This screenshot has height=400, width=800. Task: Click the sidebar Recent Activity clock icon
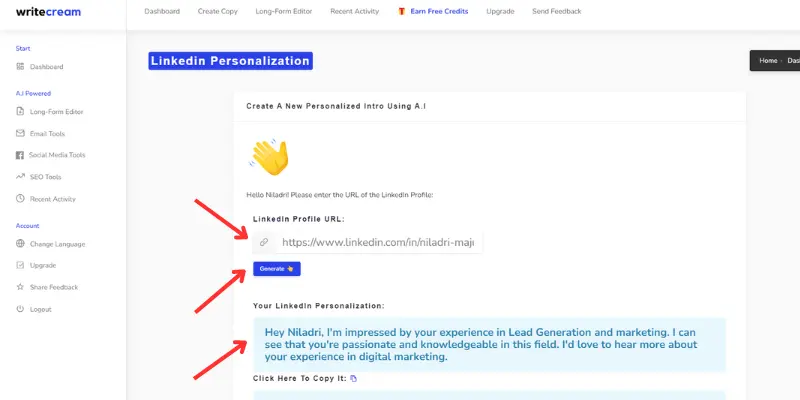[x=20, y=198]
